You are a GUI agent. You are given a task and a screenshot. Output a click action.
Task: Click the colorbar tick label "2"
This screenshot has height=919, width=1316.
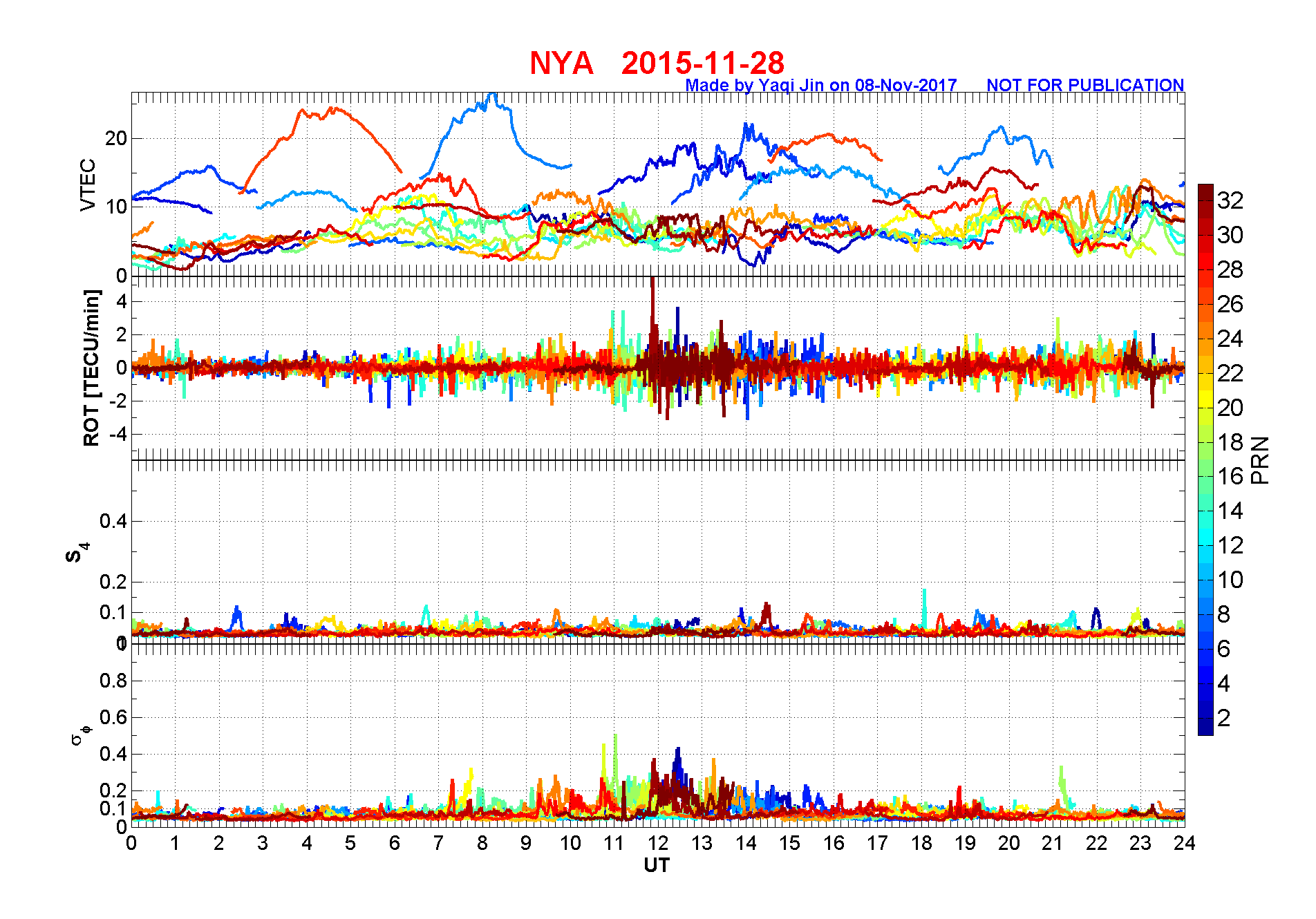[1223, 718]
